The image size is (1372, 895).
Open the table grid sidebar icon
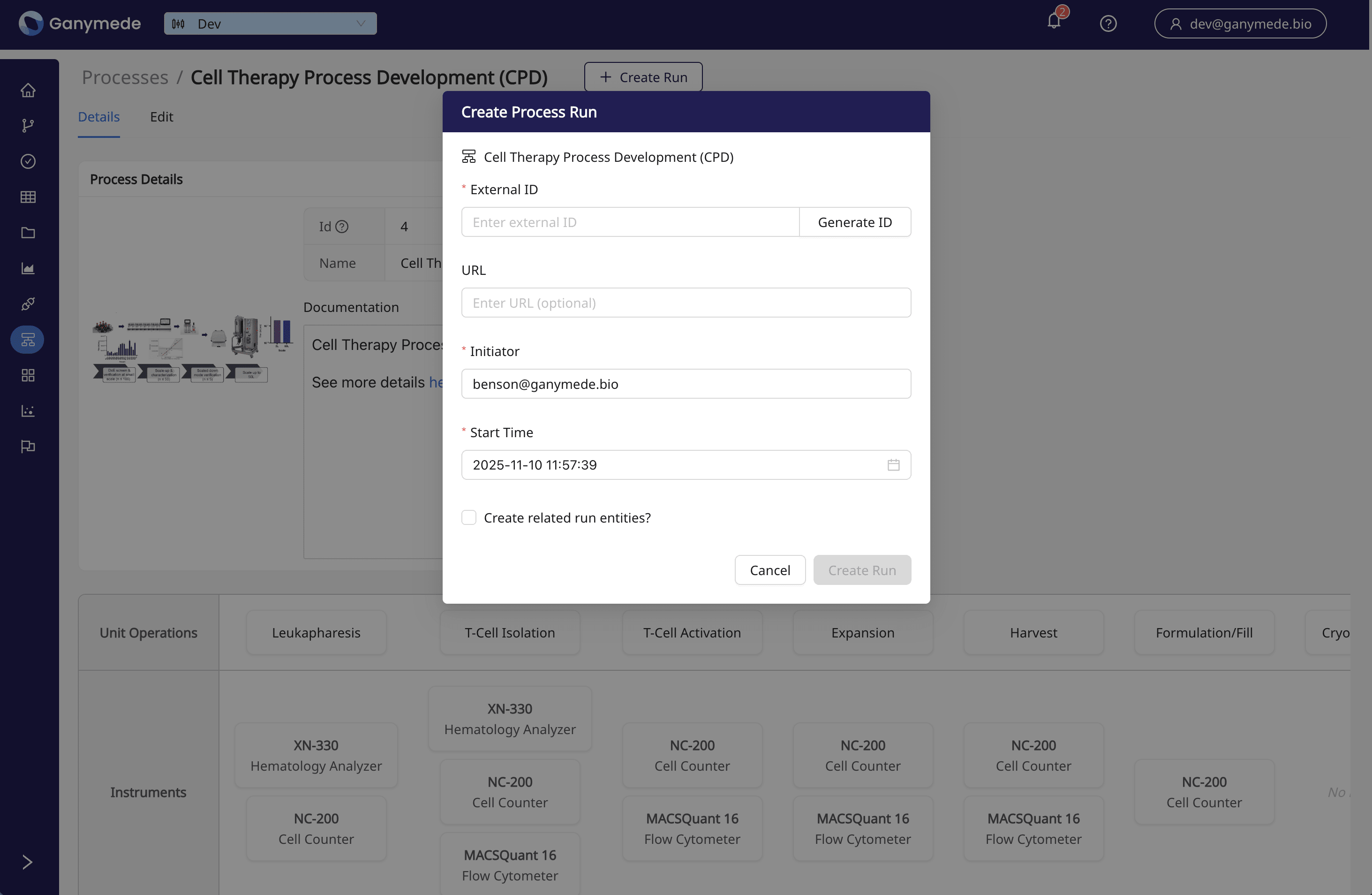[x=28, y=197]
